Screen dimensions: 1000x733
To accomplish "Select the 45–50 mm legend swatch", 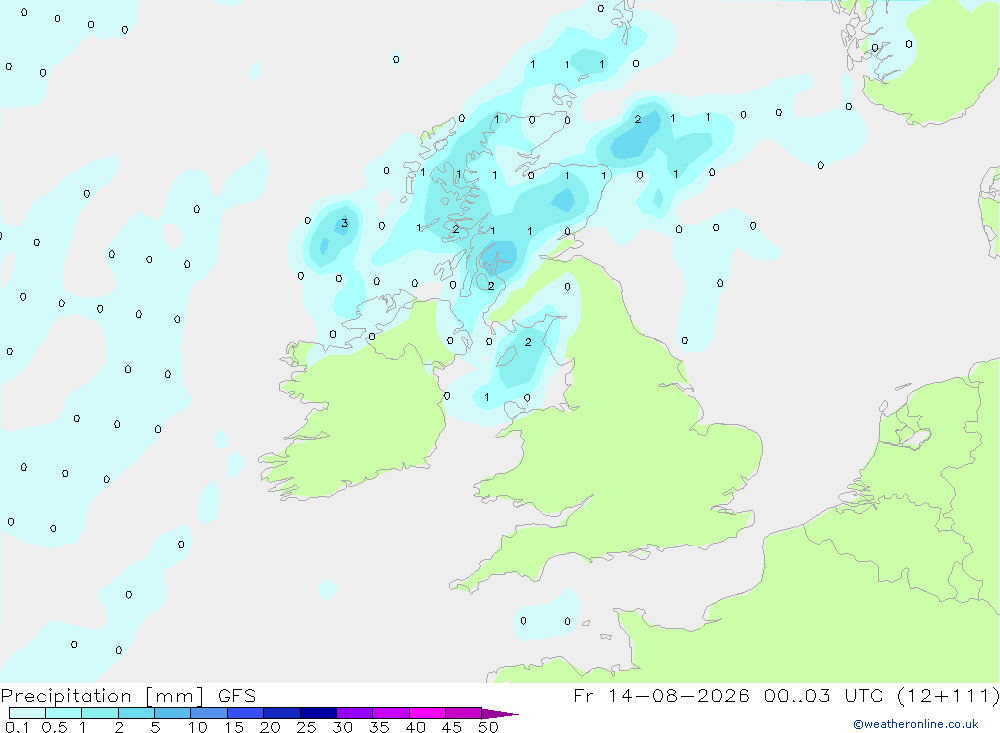I will pos(464,713).
